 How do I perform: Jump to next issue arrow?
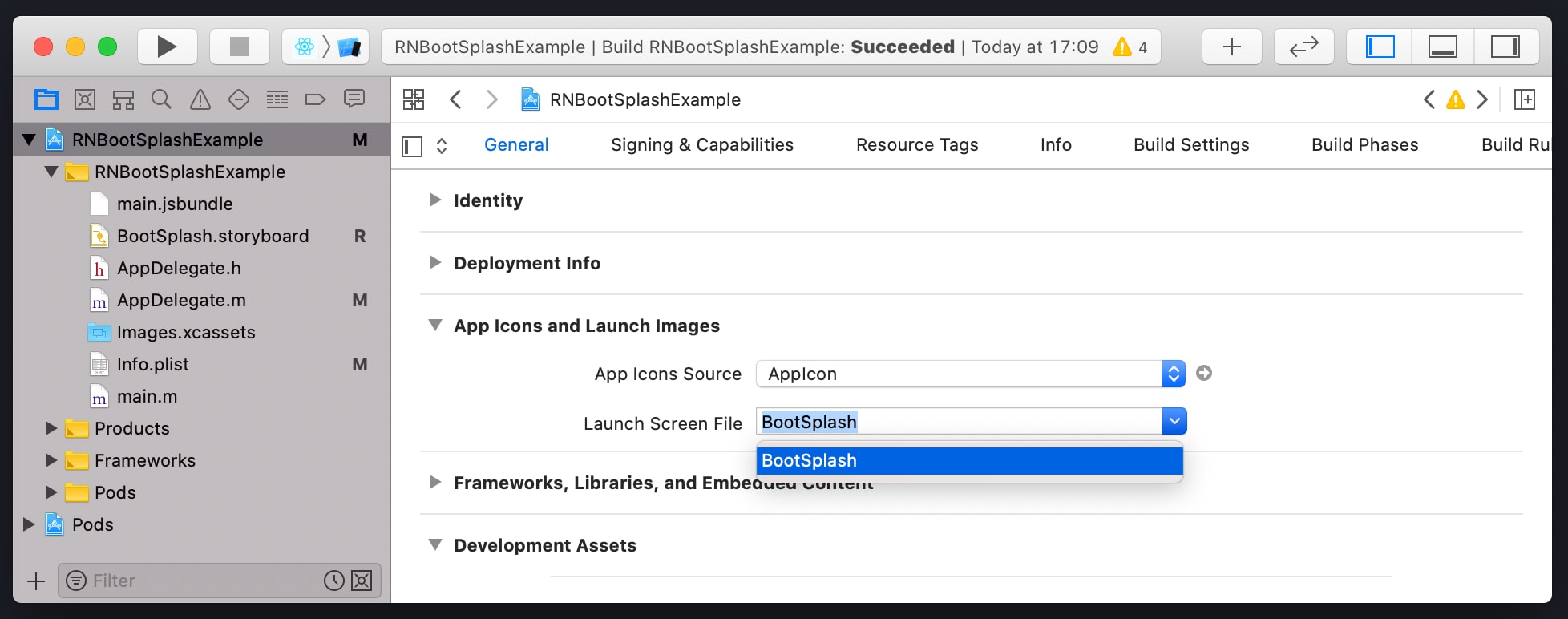click(1483, 99)
